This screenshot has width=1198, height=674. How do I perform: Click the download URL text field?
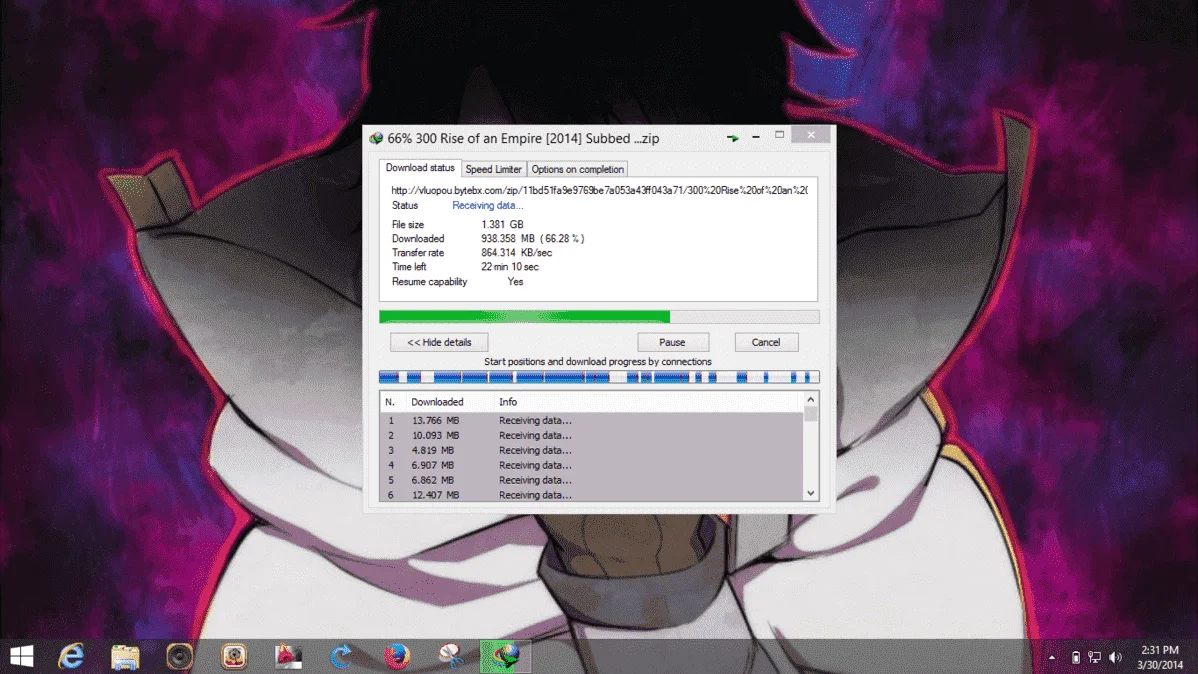pyautogui.click(x=599, y=190)
